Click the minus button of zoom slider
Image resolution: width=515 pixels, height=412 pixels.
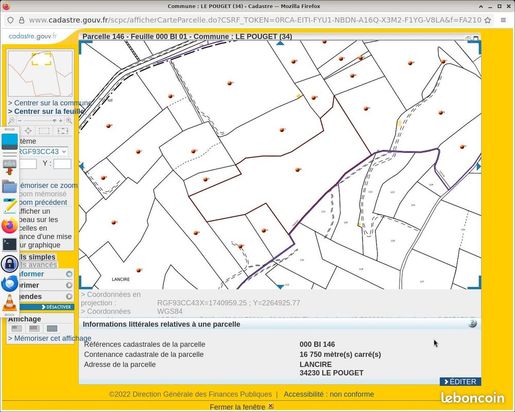pos(19,121)
